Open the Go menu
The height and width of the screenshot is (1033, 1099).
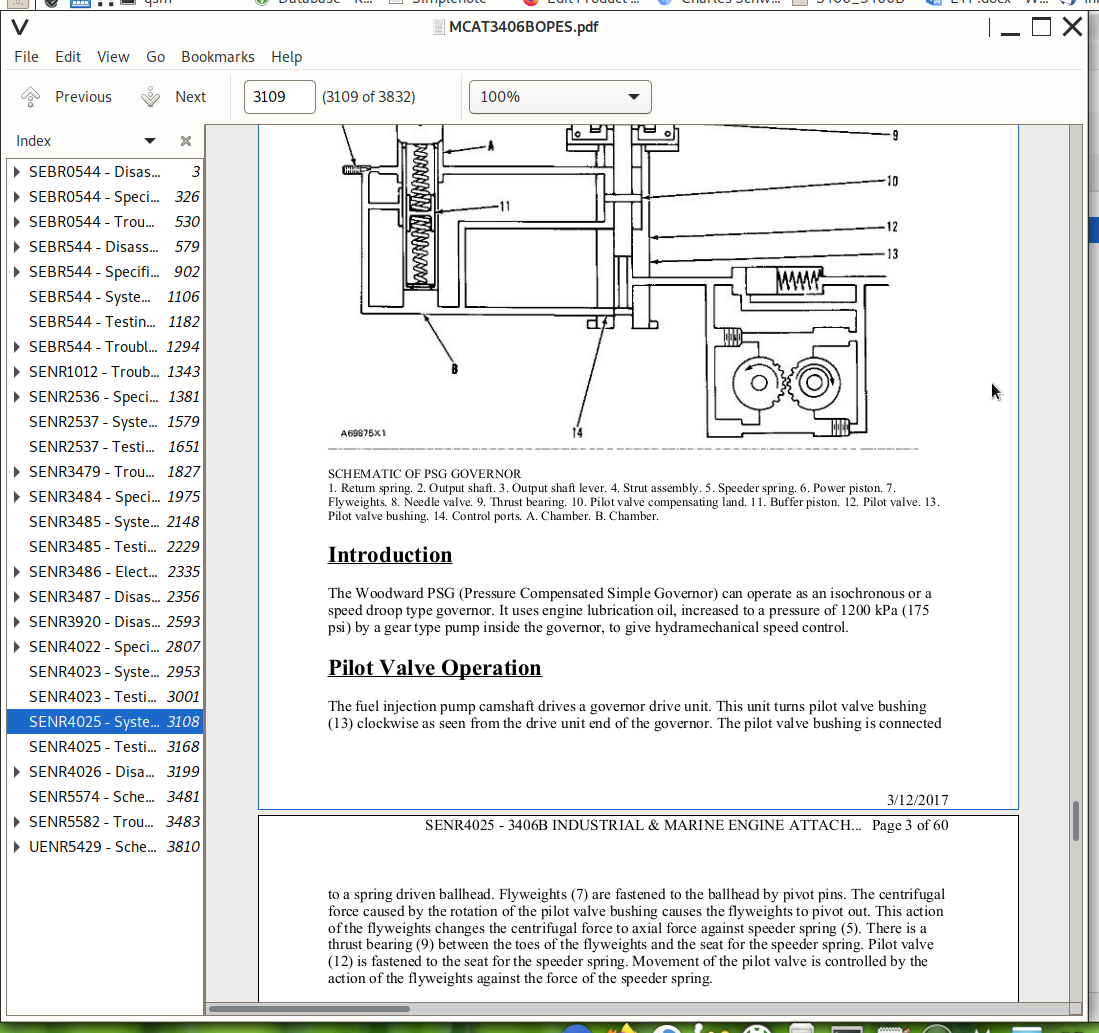(155, 57)
